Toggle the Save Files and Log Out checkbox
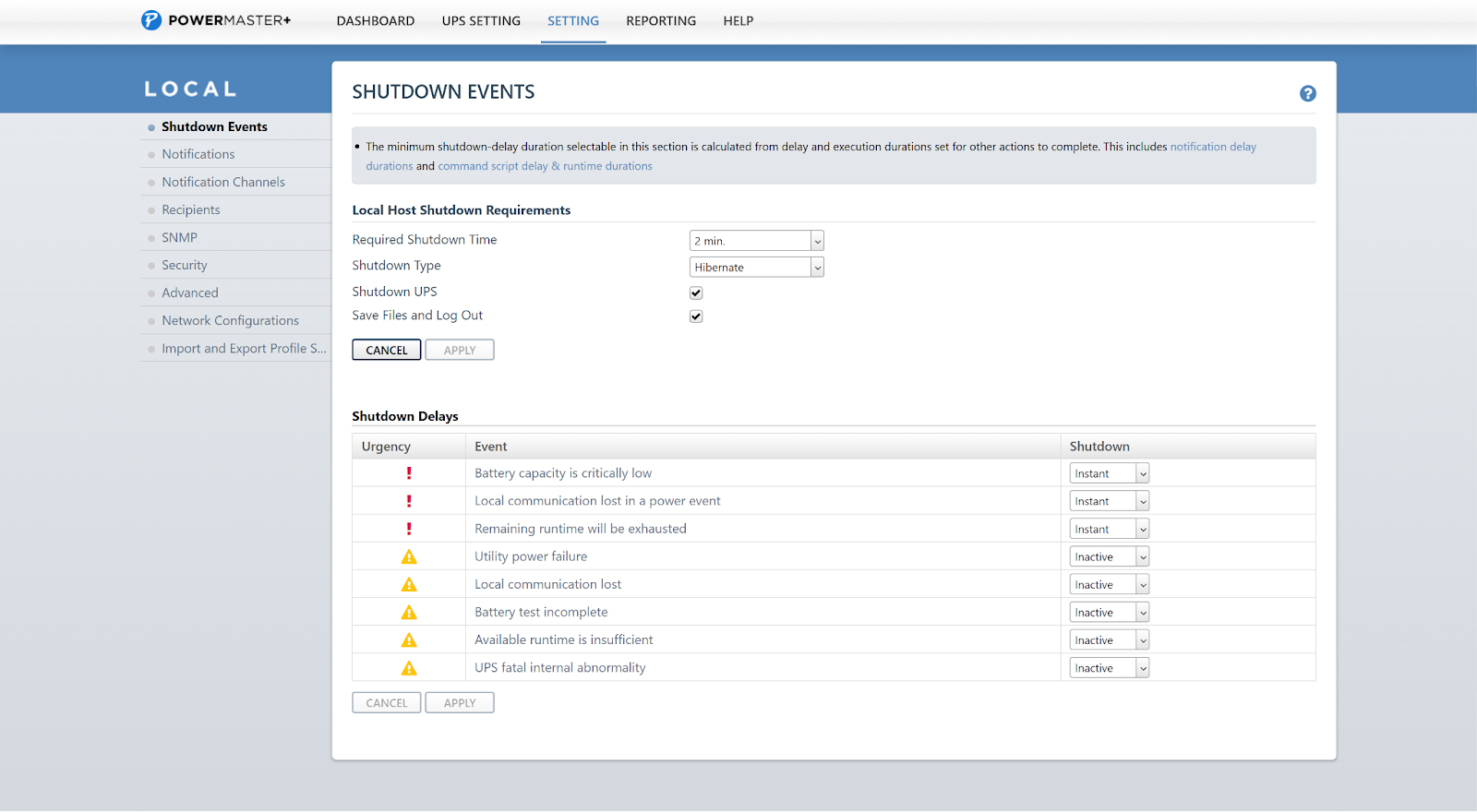Image resolution: width=1477 pixels, height=812 pixels. pyautogui.click(x=696, y=316)
